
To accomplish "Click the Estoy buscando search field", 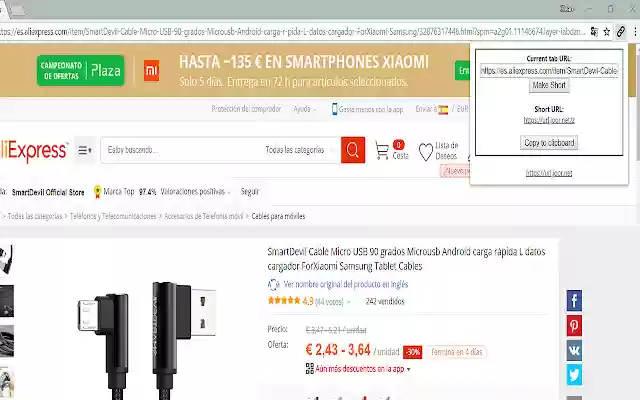I will tap(180, 150).
